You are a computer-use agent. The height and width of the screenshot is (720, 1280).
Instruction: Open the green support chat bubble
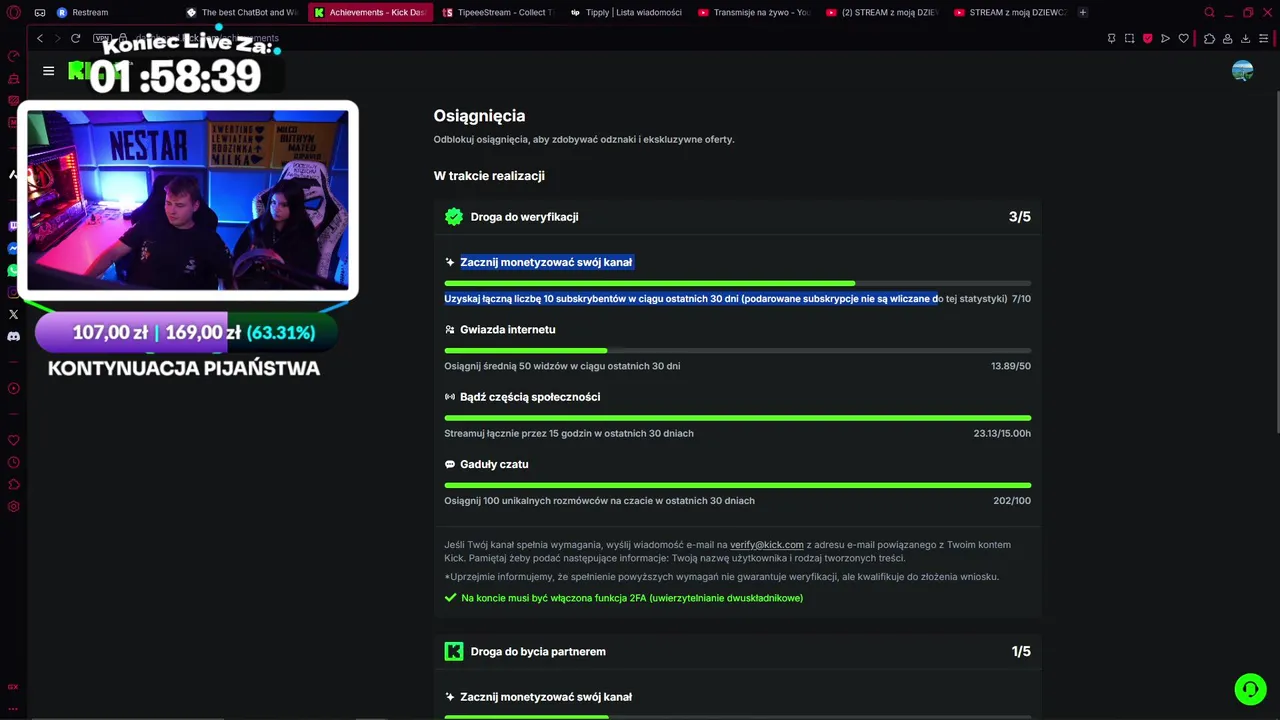(1250, 689)
